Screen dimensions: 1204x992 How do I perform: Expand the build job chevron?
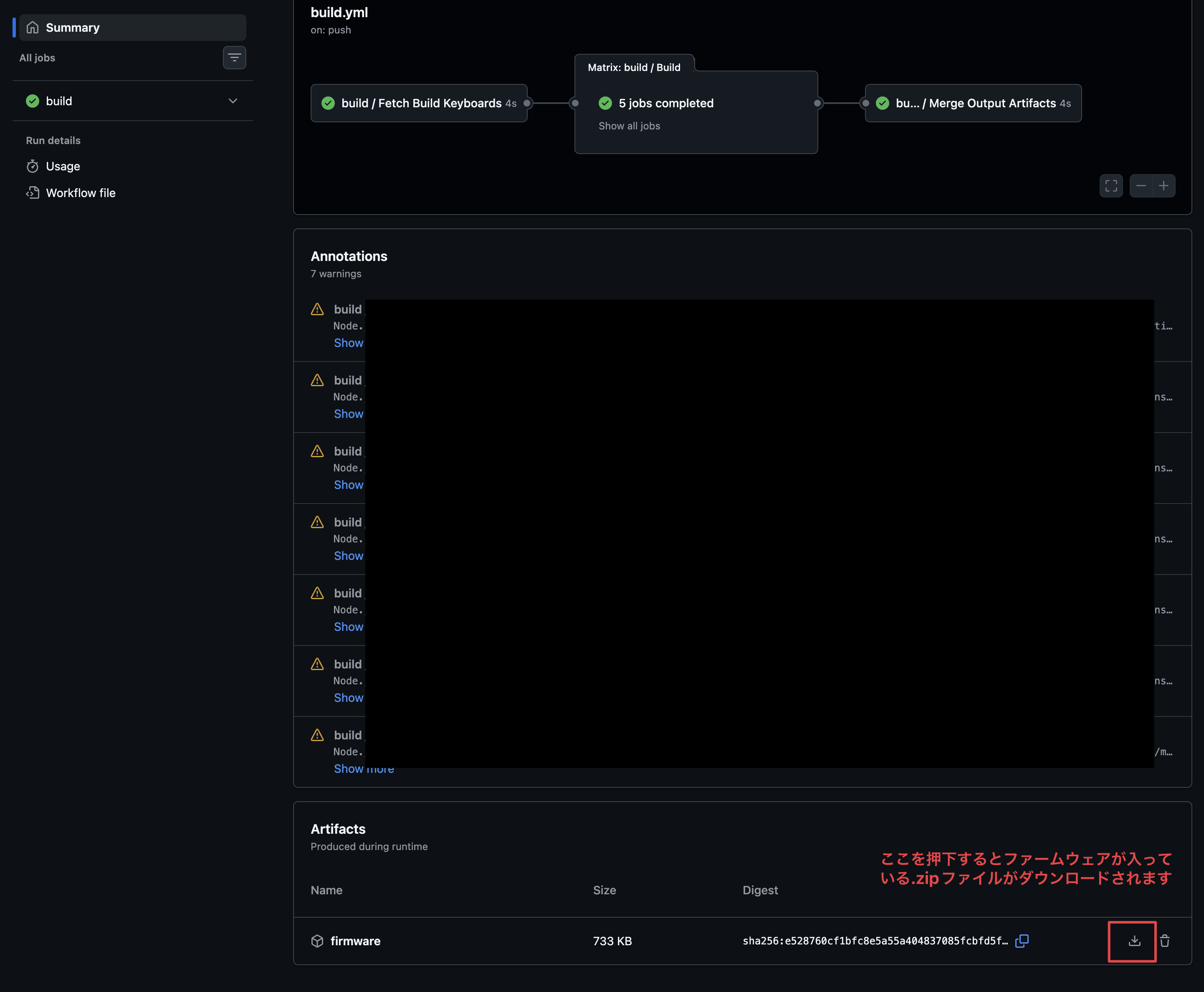233,101
